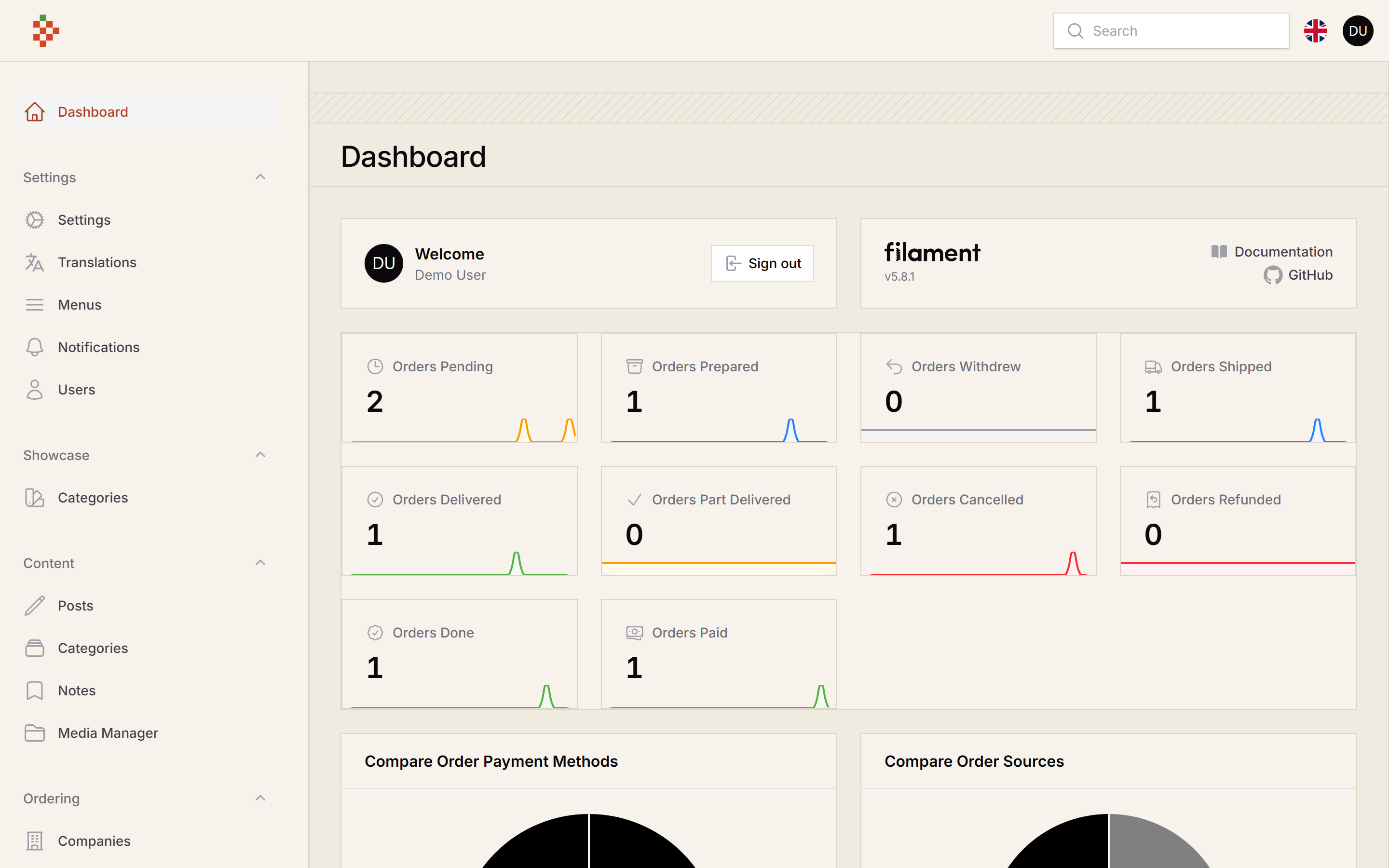Collapse the Ordering sidebar group
Viewport: 1389px width, 868px height.
point(260,798)
